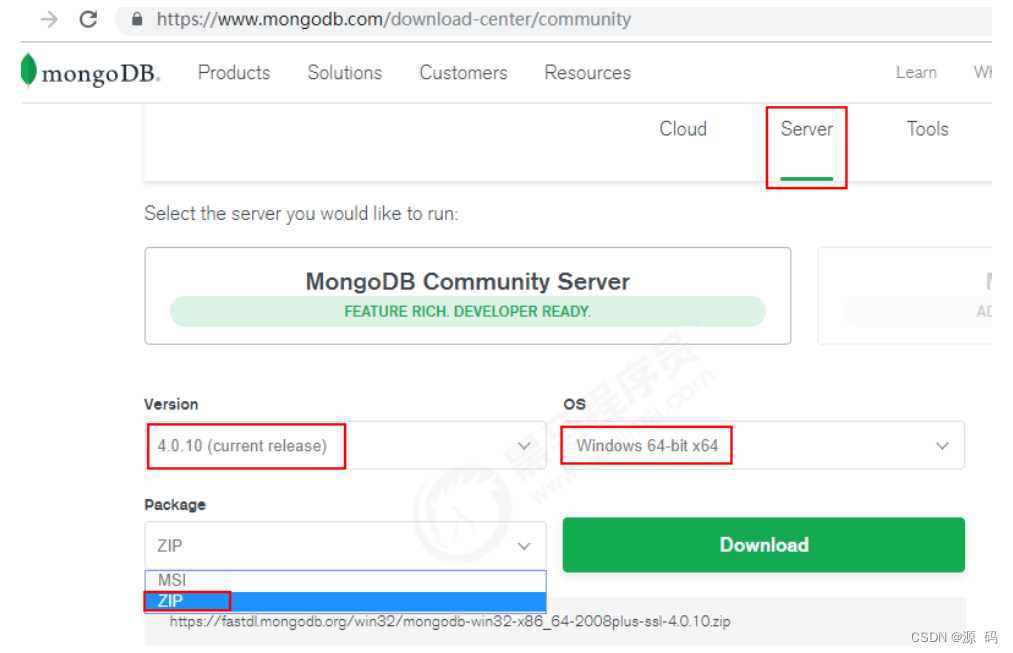Image resolution: width=1013 pixels, height=653 pixels.
Task: Choose MSI from the package list
Action: tap(346, 580)
